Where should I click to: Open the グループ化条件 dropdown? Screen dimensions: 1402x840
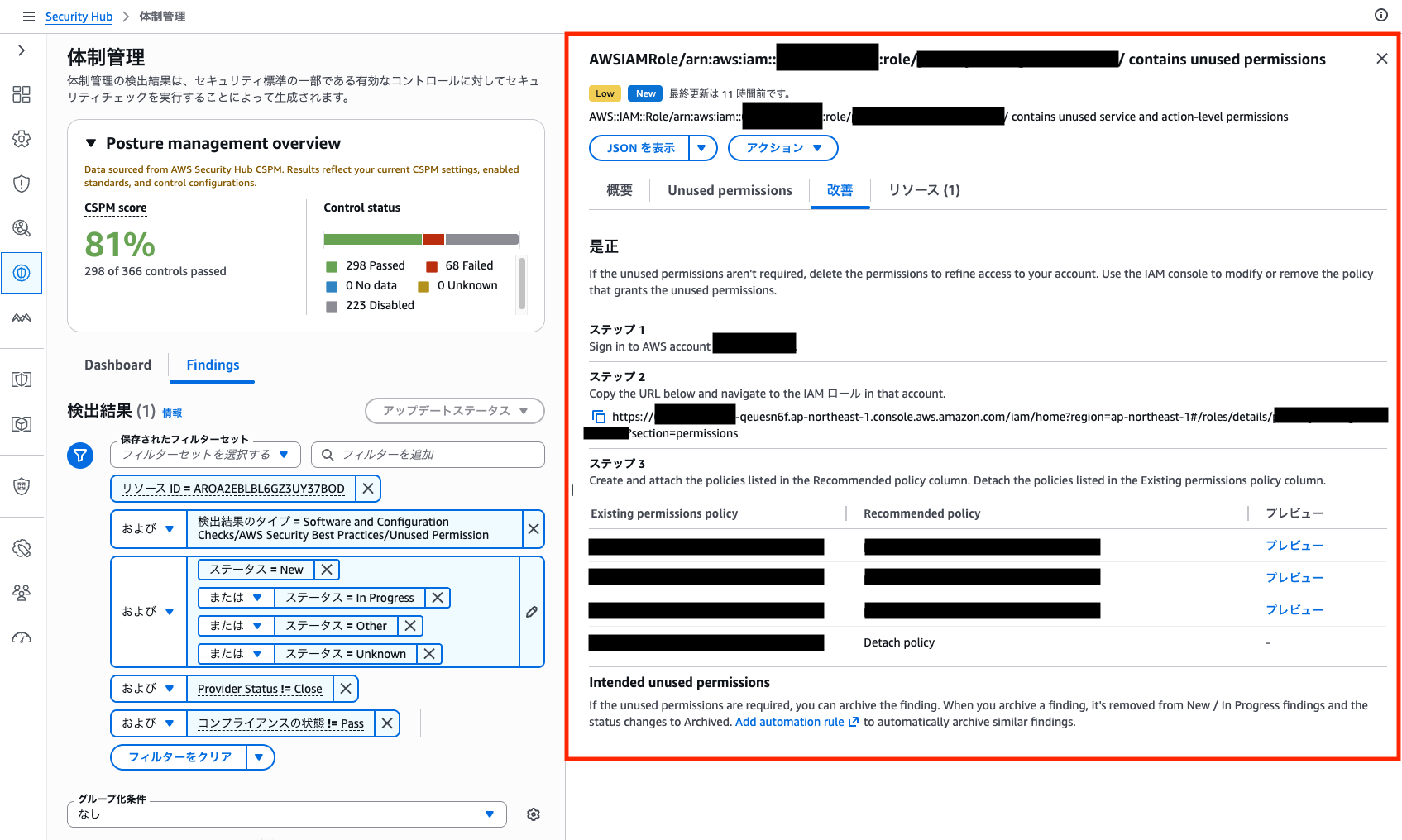[x=286, y=814]
